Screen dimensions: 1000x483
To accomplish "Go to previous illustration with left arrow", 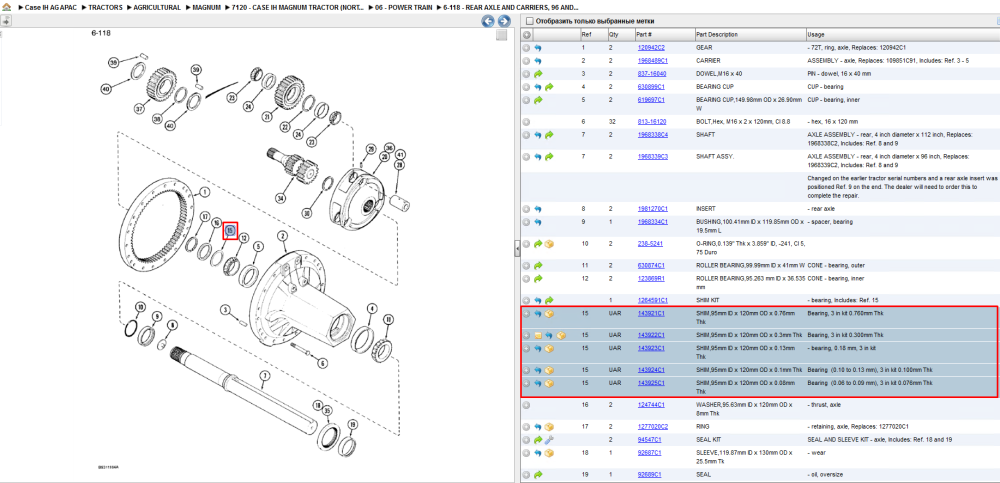I will pyautogui.click(x=488, y=21).
